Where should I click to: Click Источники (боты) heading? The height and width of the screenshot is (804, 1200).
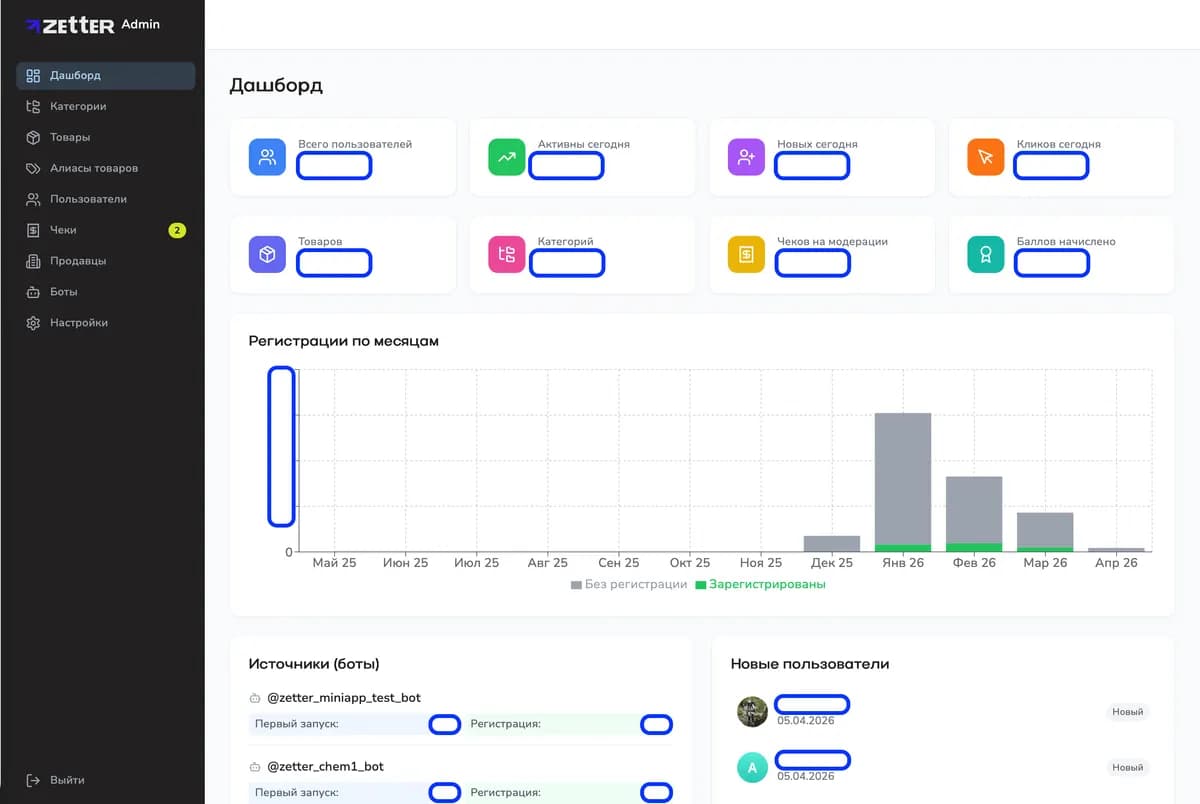[314, 664]
